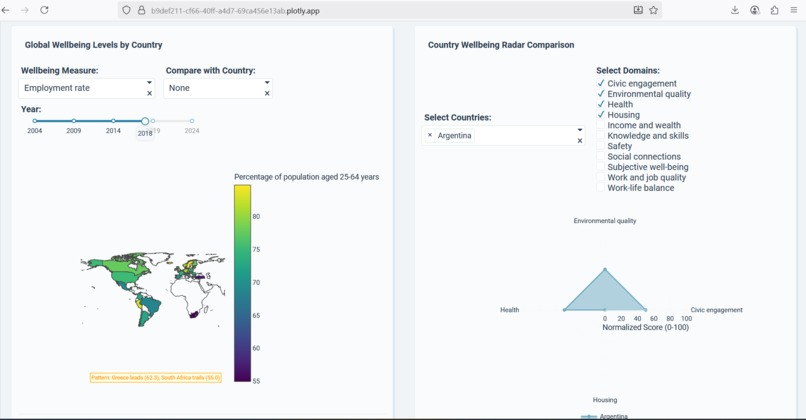
Task: Click the 'Compare with Country:' label
Action: (210, 70)
